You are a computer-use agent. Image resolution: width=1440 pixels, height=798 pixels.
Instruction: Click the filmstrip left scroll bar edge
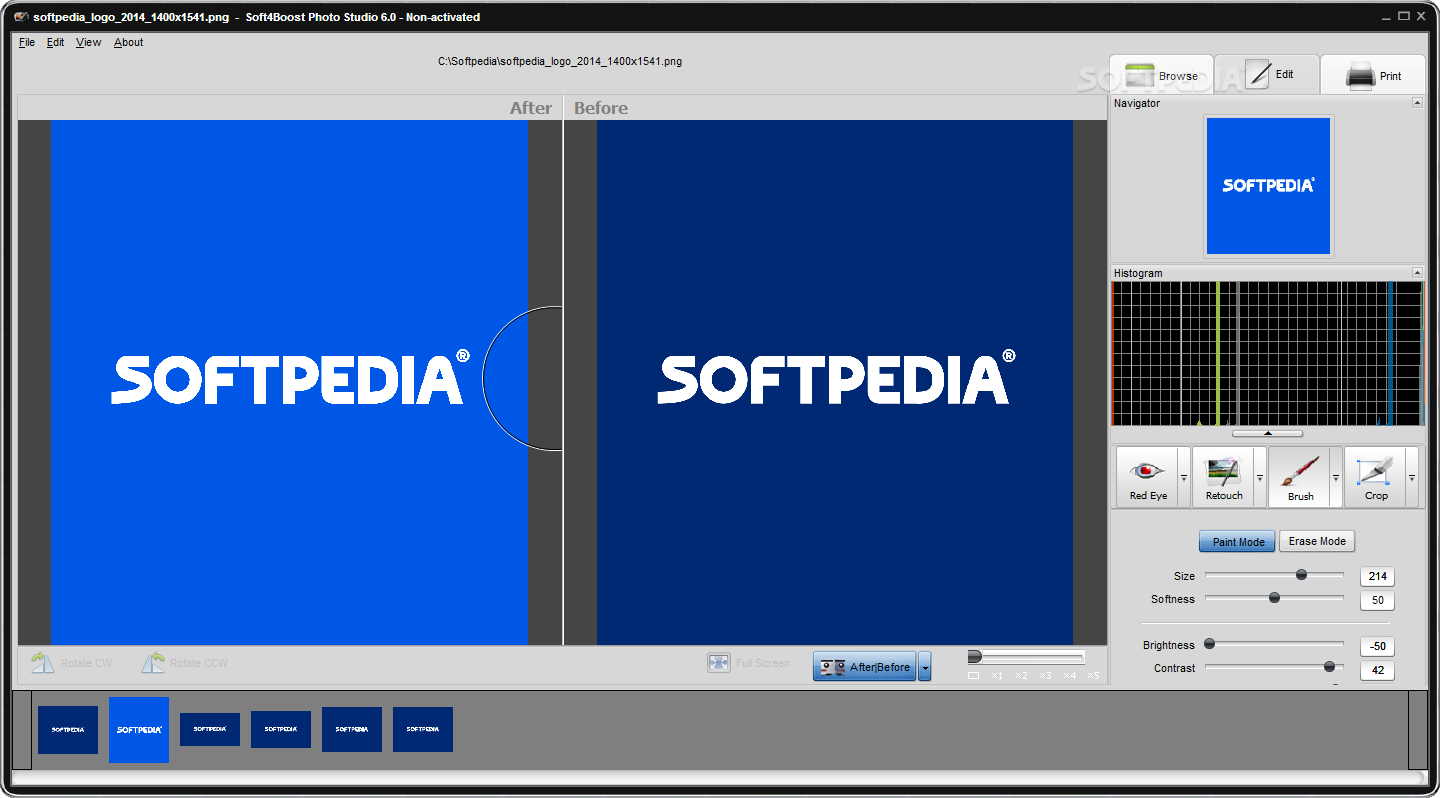pos(22,730)
